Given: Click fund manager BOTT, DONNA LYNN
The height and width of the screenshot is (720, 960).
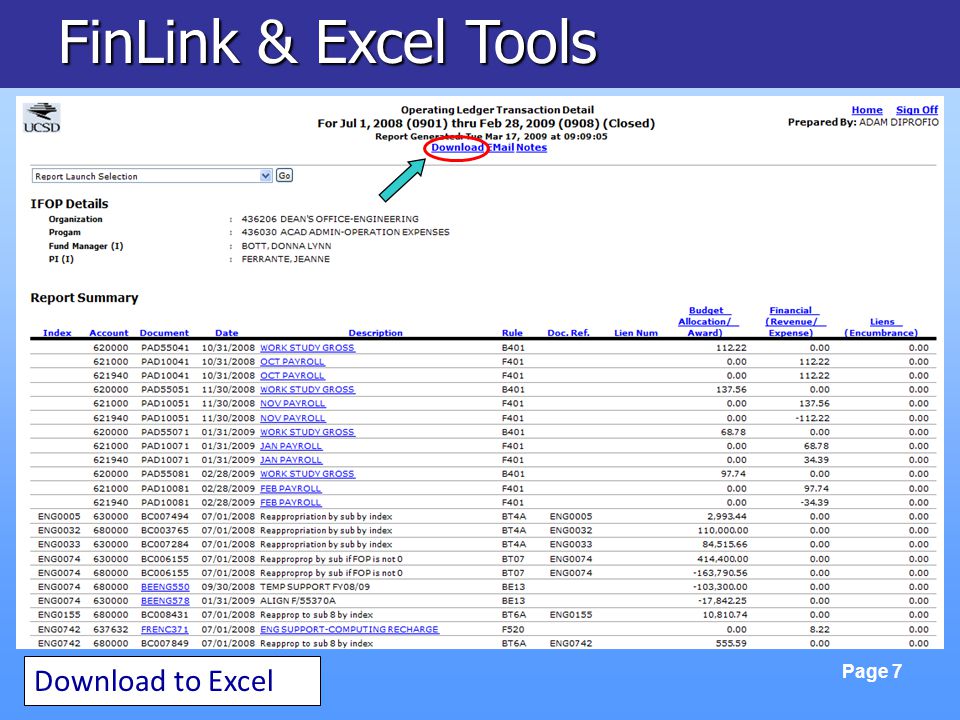Looking at the screenshot, I should (x=287, y=246).
